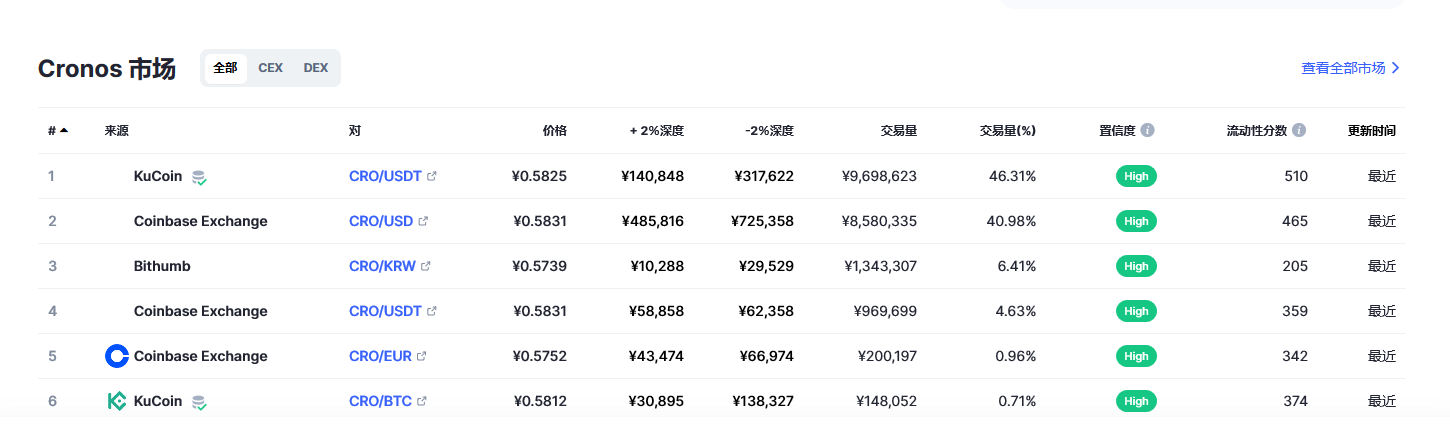
Task: Sort by the 流动性分数 column header
Action: (x=1257, y=130)
